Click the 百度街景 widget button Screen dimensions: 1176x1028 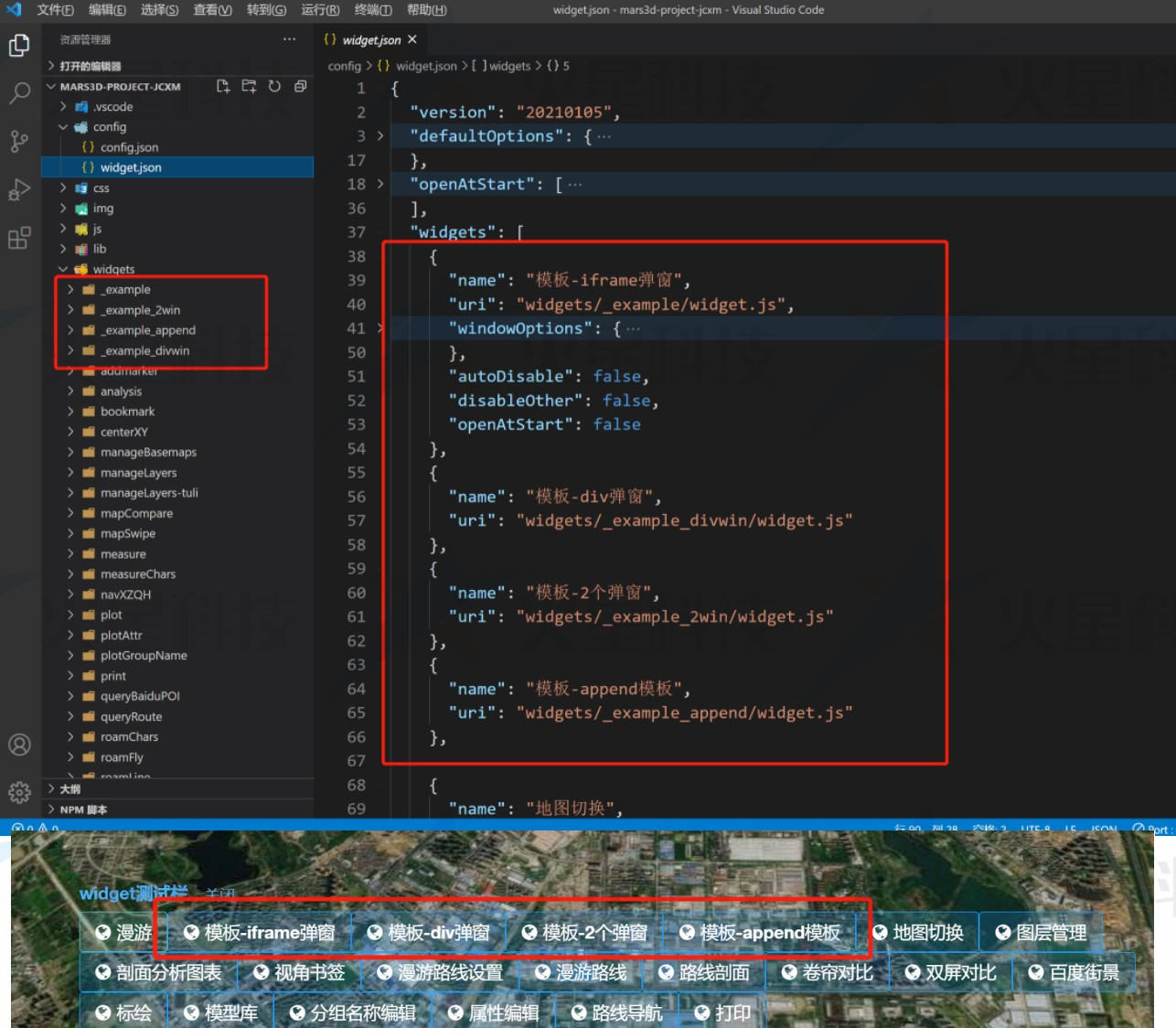tap(1074, 972)
